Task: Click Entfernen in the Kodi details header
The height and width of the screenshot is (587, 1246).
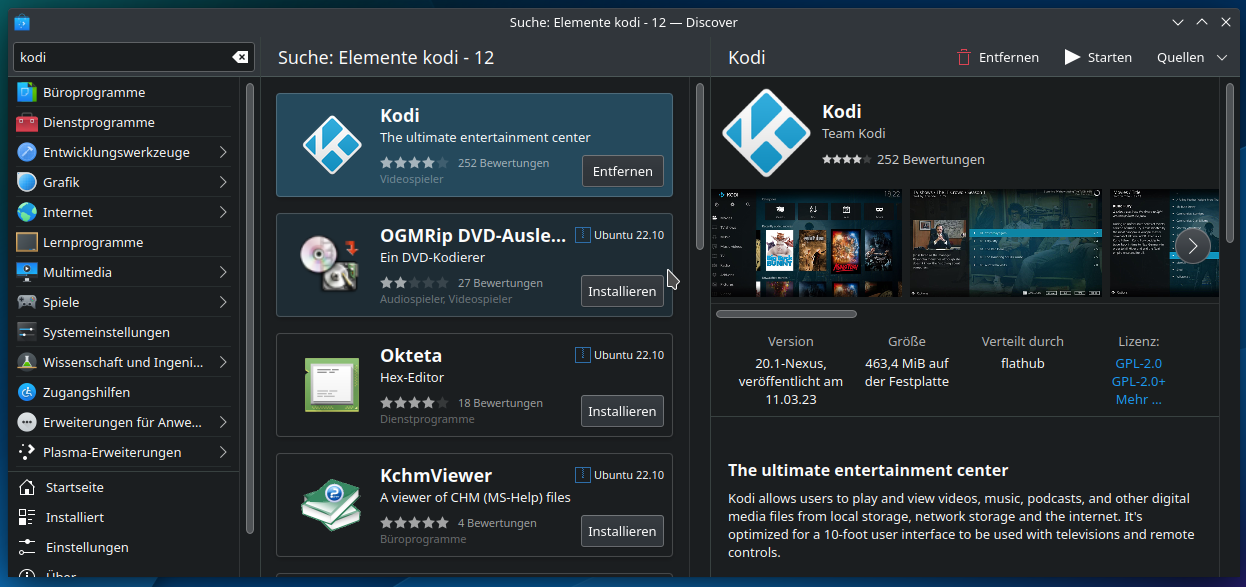Action: click(x=997, y=57)
